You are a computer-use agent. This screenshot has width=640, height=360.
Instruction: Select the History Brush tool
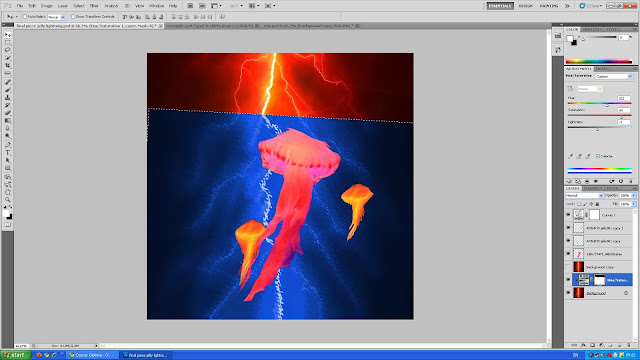tap(8, 105)
